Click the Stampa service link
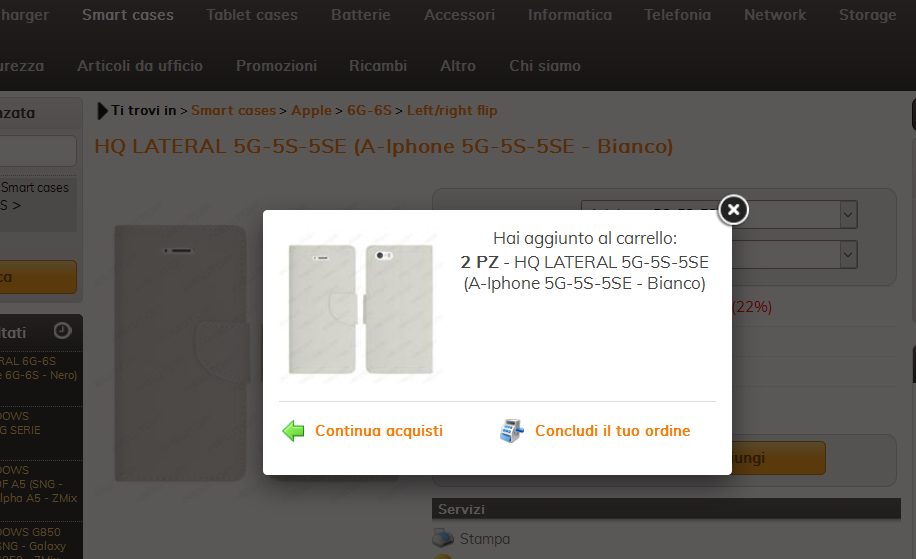The image size is (916, 559). tap(484, 539)
